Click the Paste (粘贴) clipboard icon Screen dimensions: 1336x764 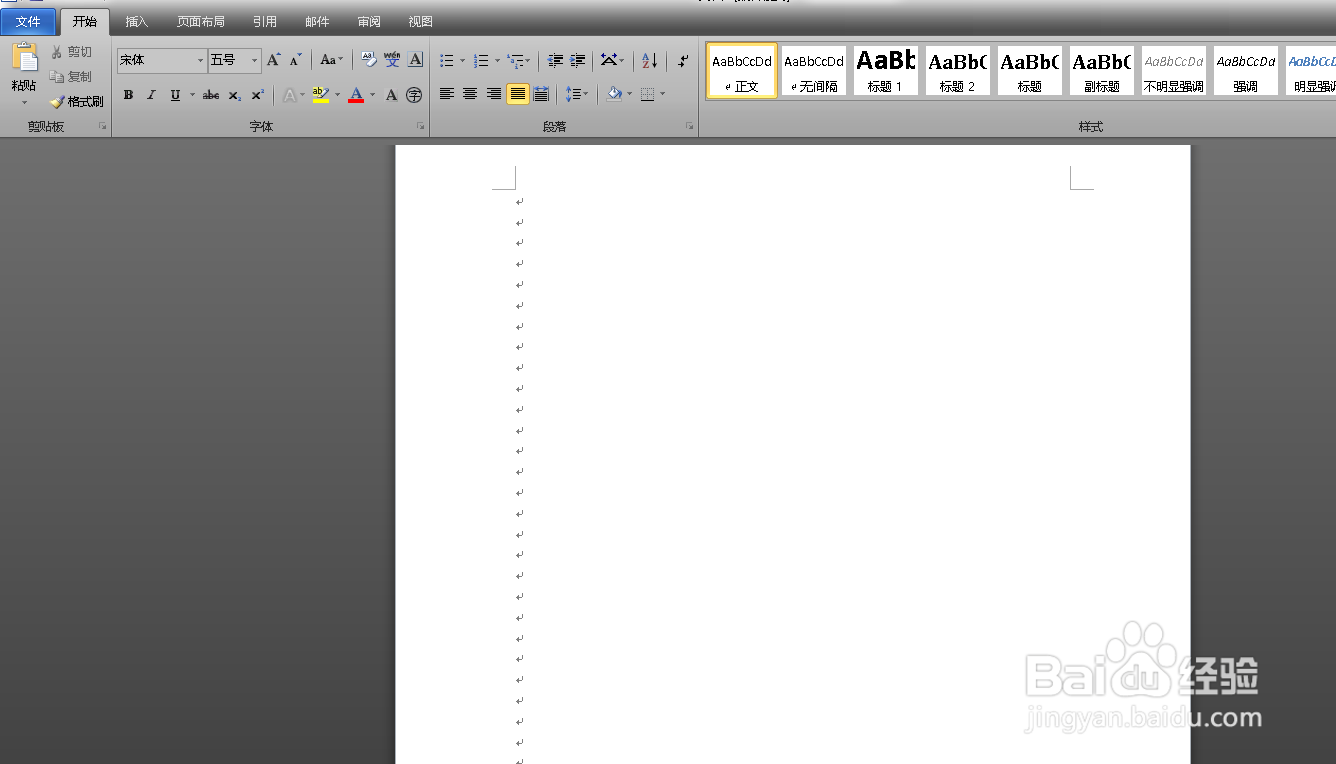click(x=24, y=58)
